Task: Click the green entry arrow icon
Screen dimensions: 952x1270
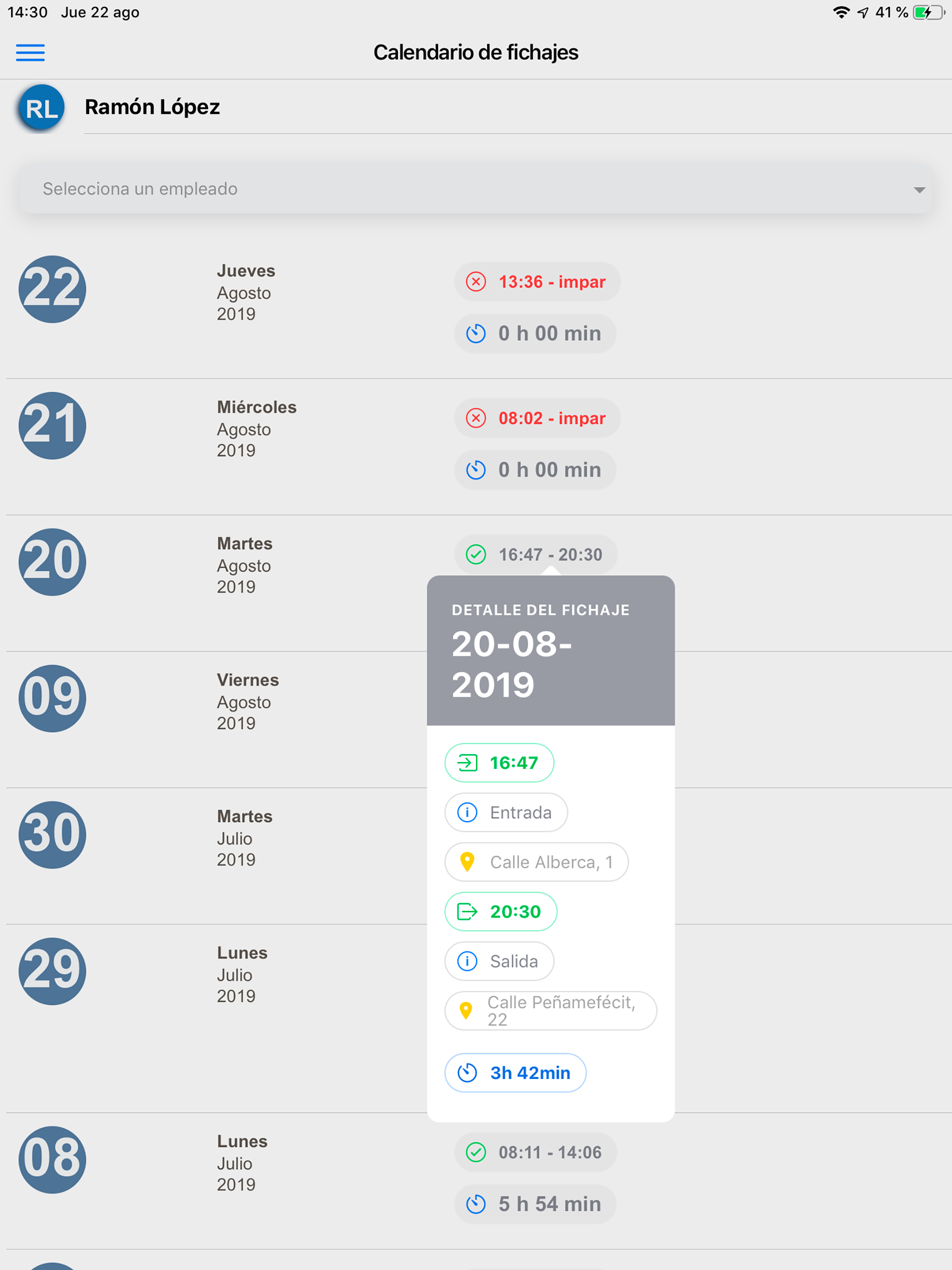Action: coord(467,762)
